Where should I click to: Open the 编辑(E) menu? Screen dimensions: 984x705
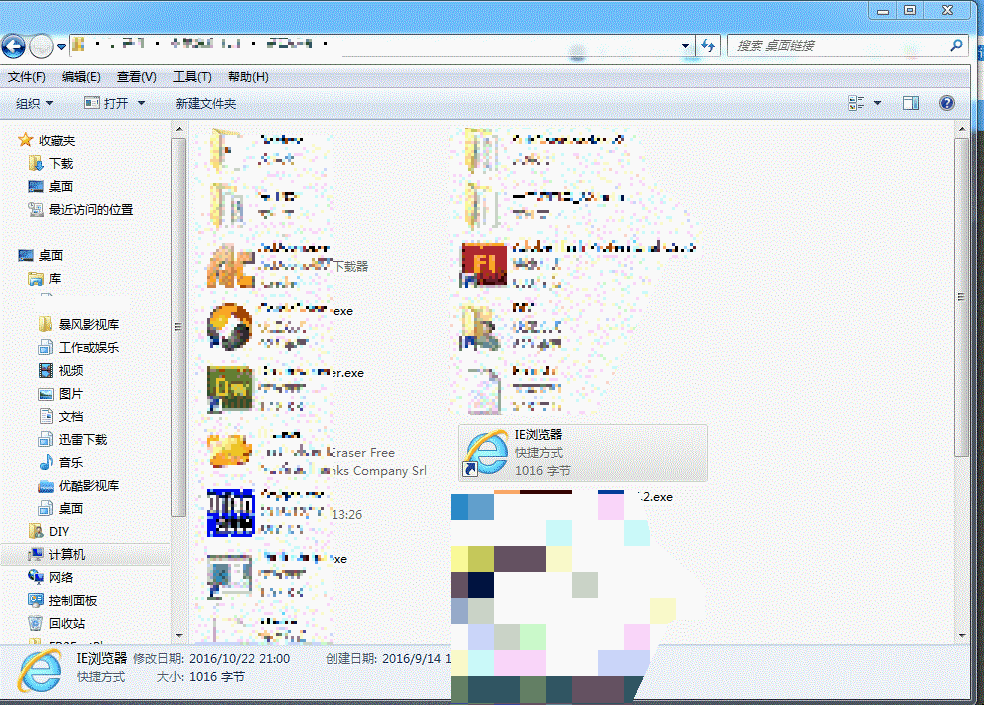(x=81, y=77)
